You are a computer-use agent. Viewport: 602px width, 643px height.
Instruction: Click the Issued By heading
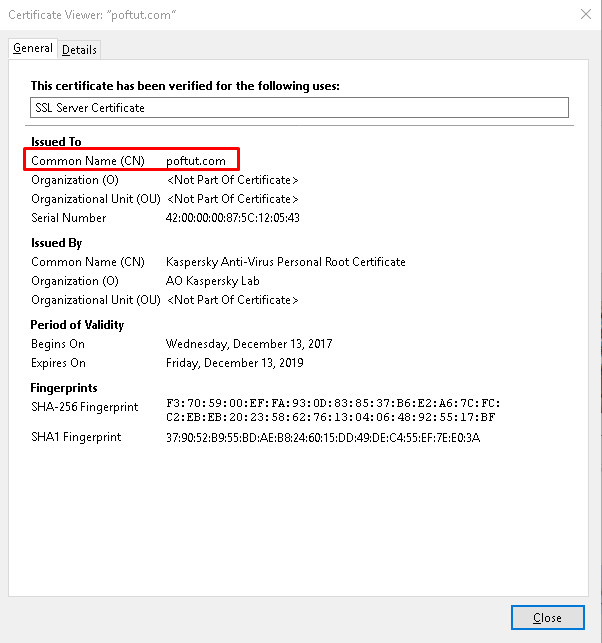(57, 243)
